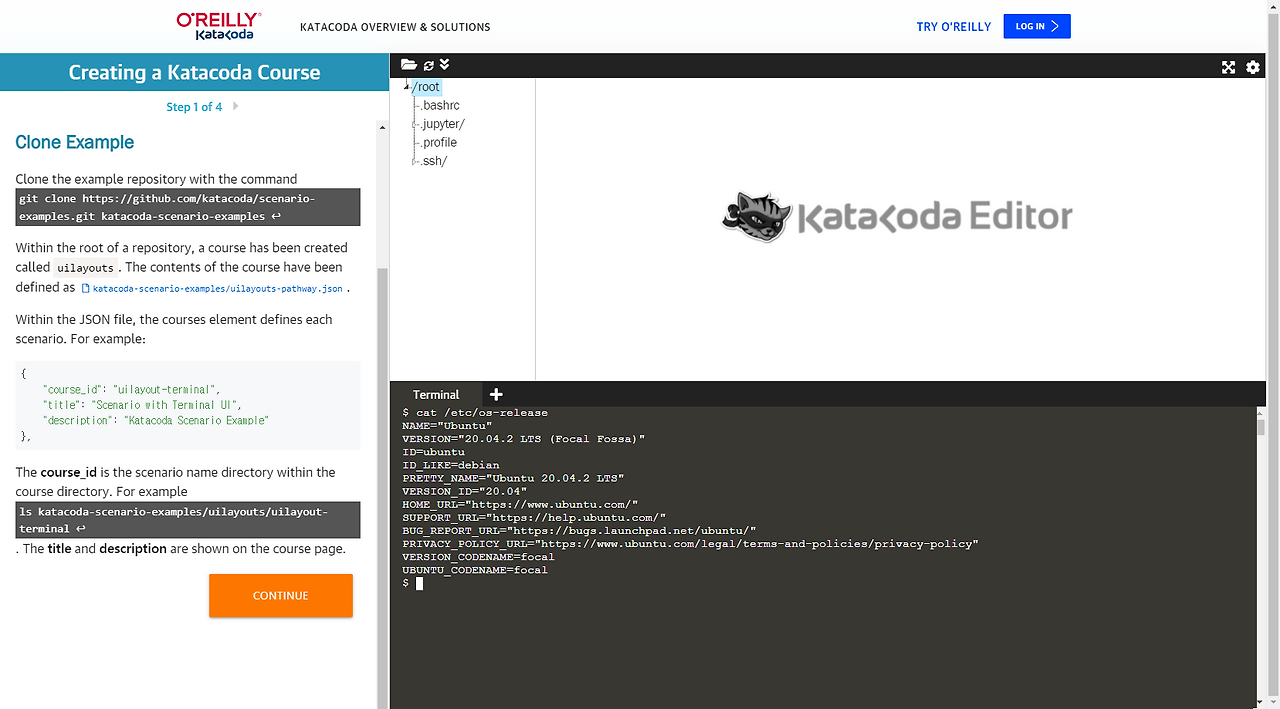Click the page's main vertical scrollbar
Viewport: 1280px width, 709px height.
[1273, 355]
